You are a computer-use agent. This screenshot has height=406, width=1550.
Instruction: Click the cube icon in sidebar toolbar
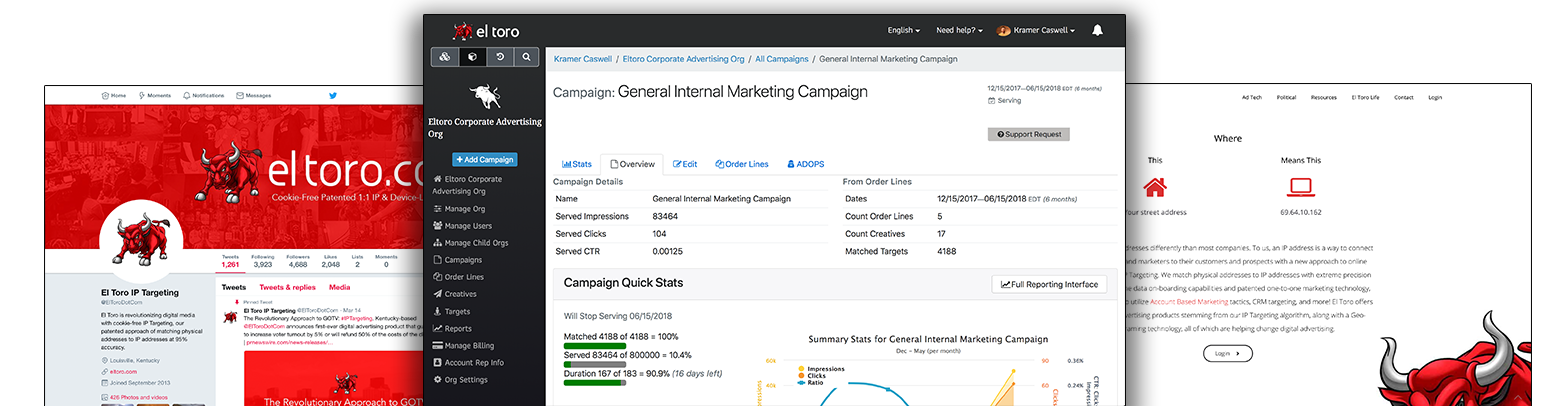point(472,58)
